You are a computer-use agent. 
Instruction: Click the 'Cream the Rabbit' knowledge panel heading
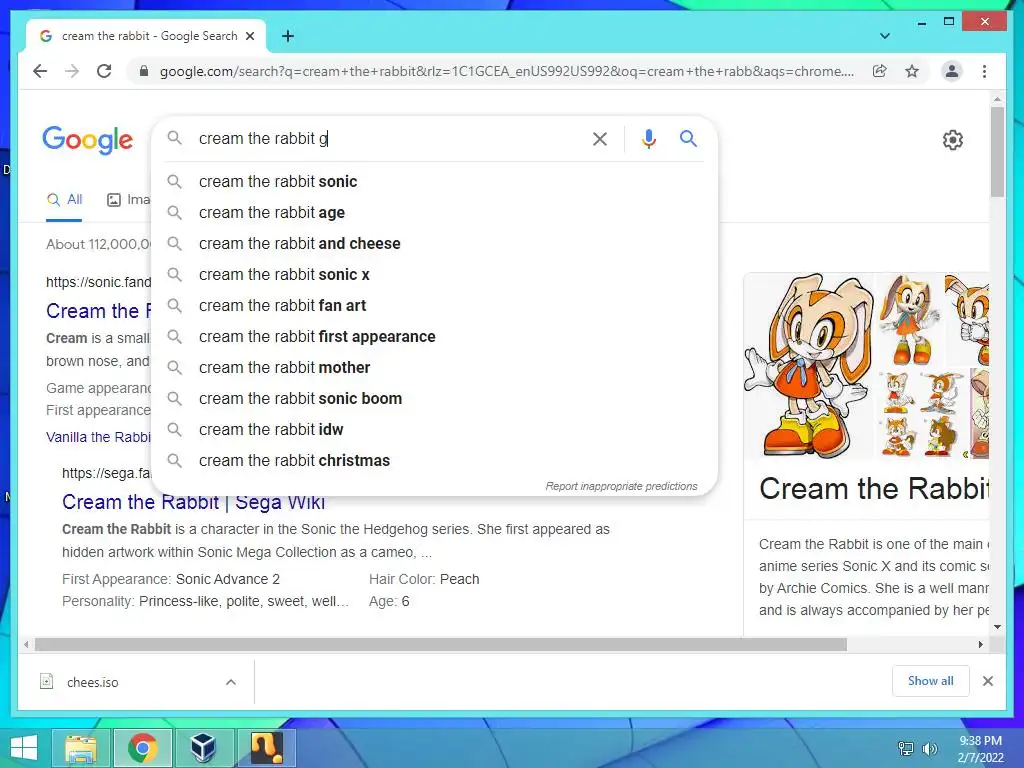tap(874, 489)
